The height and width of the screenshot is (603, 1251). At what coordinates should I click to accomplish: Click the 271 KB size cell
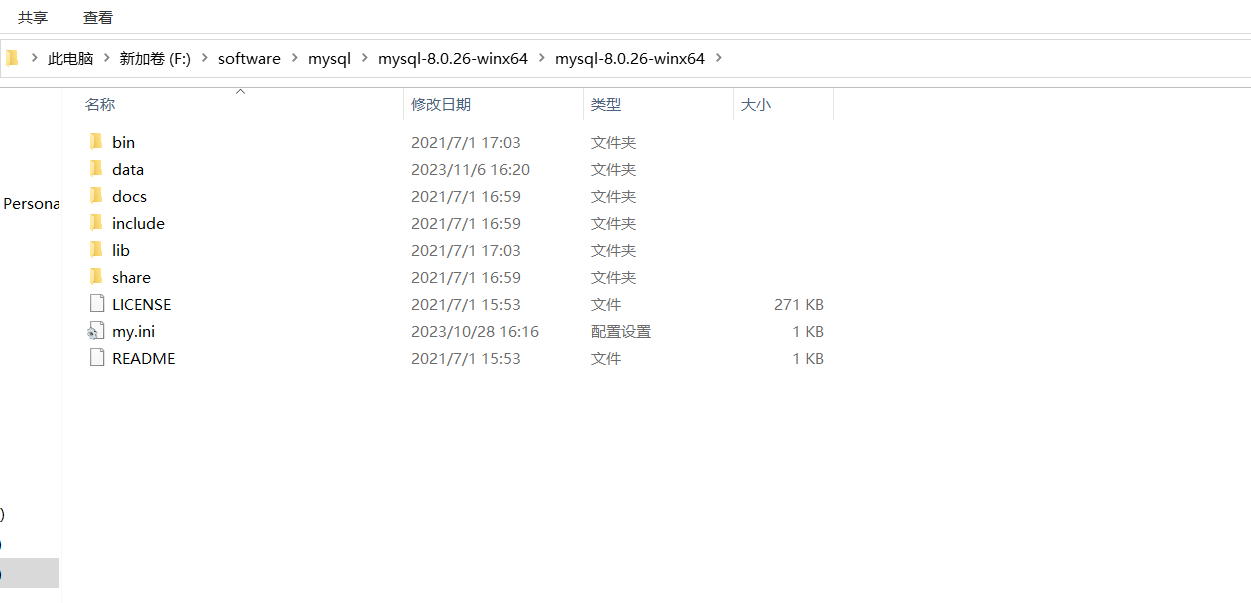click(x=799, y=304)
